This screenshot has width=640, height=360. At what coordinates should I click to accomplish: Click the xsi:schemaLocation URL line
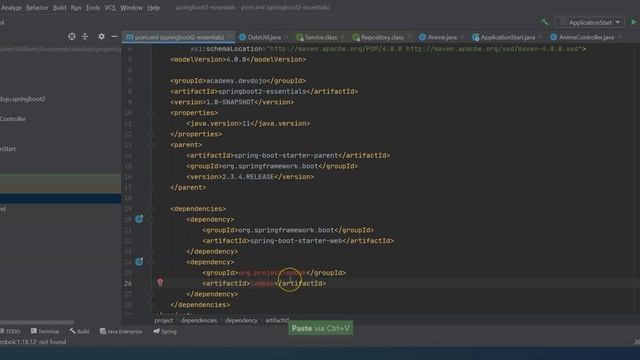click(388, 49)
